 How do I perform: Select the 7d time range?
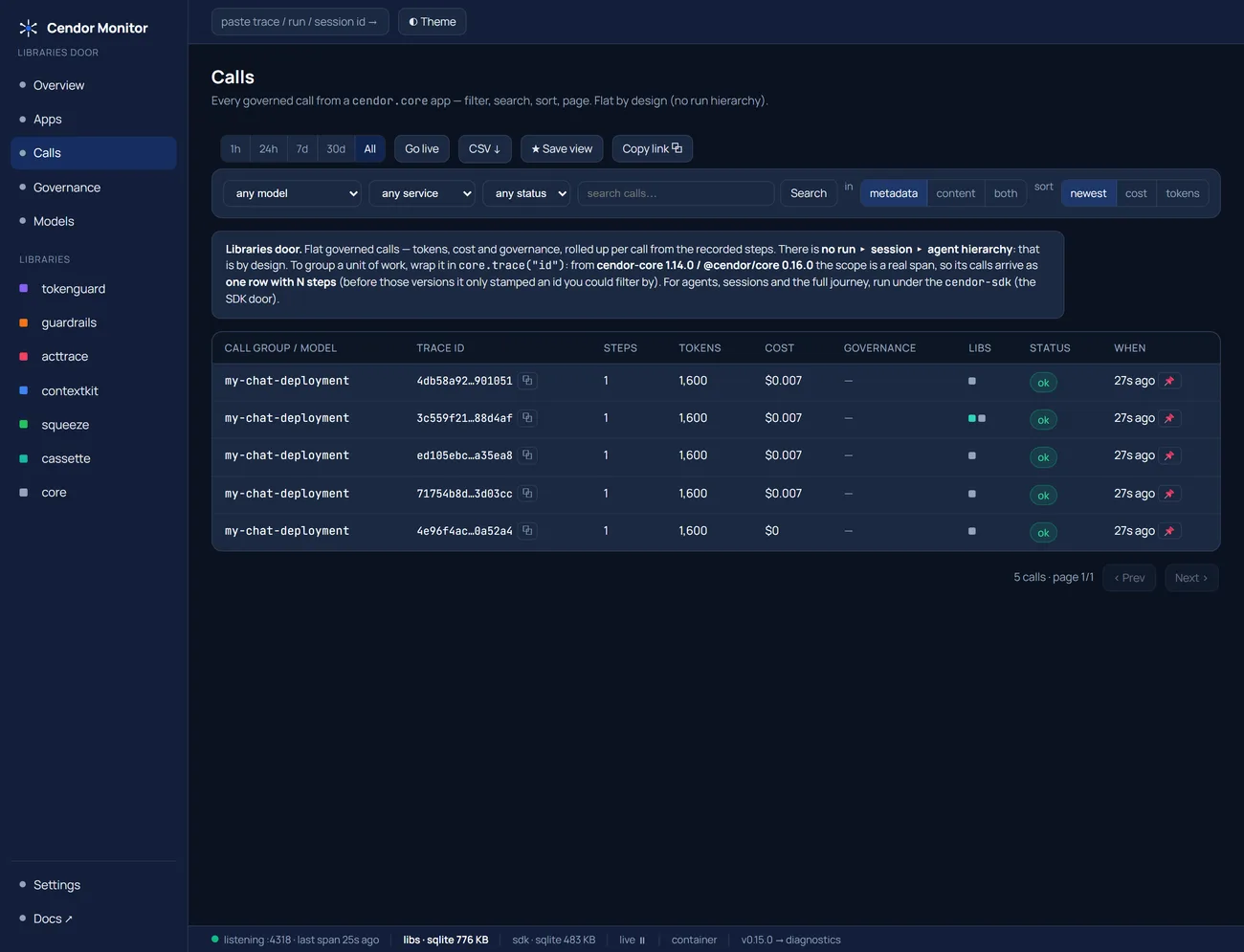302,148
